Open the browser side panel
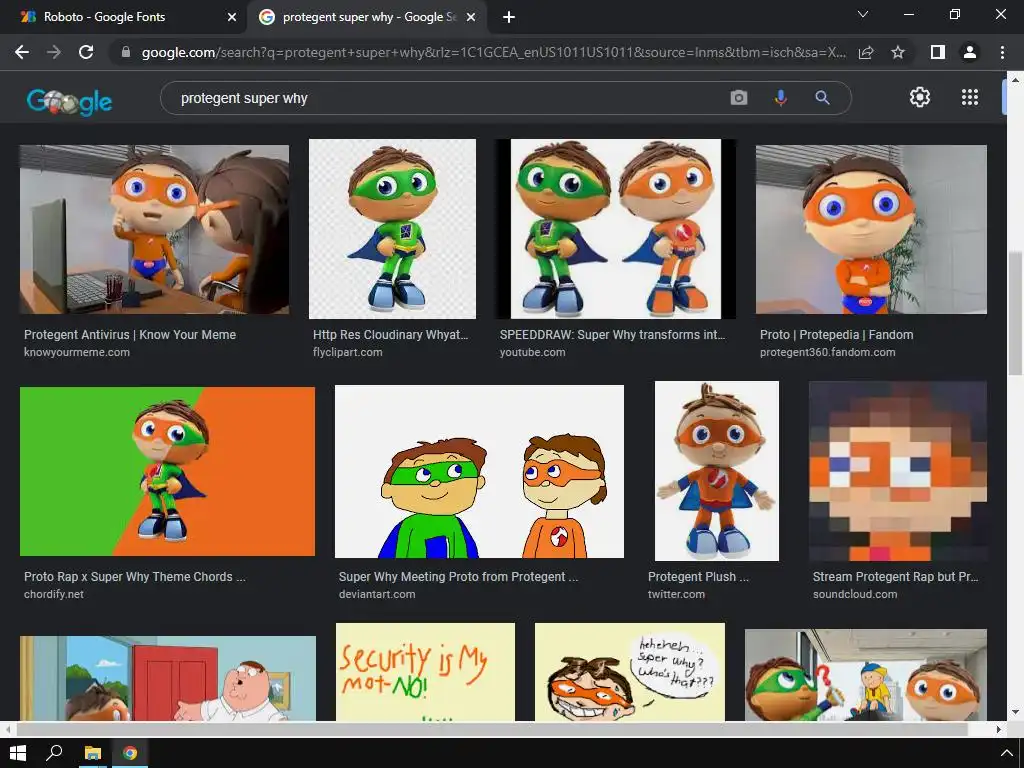The width and height of the screenshot is (1024, 768). coord(938,52)
